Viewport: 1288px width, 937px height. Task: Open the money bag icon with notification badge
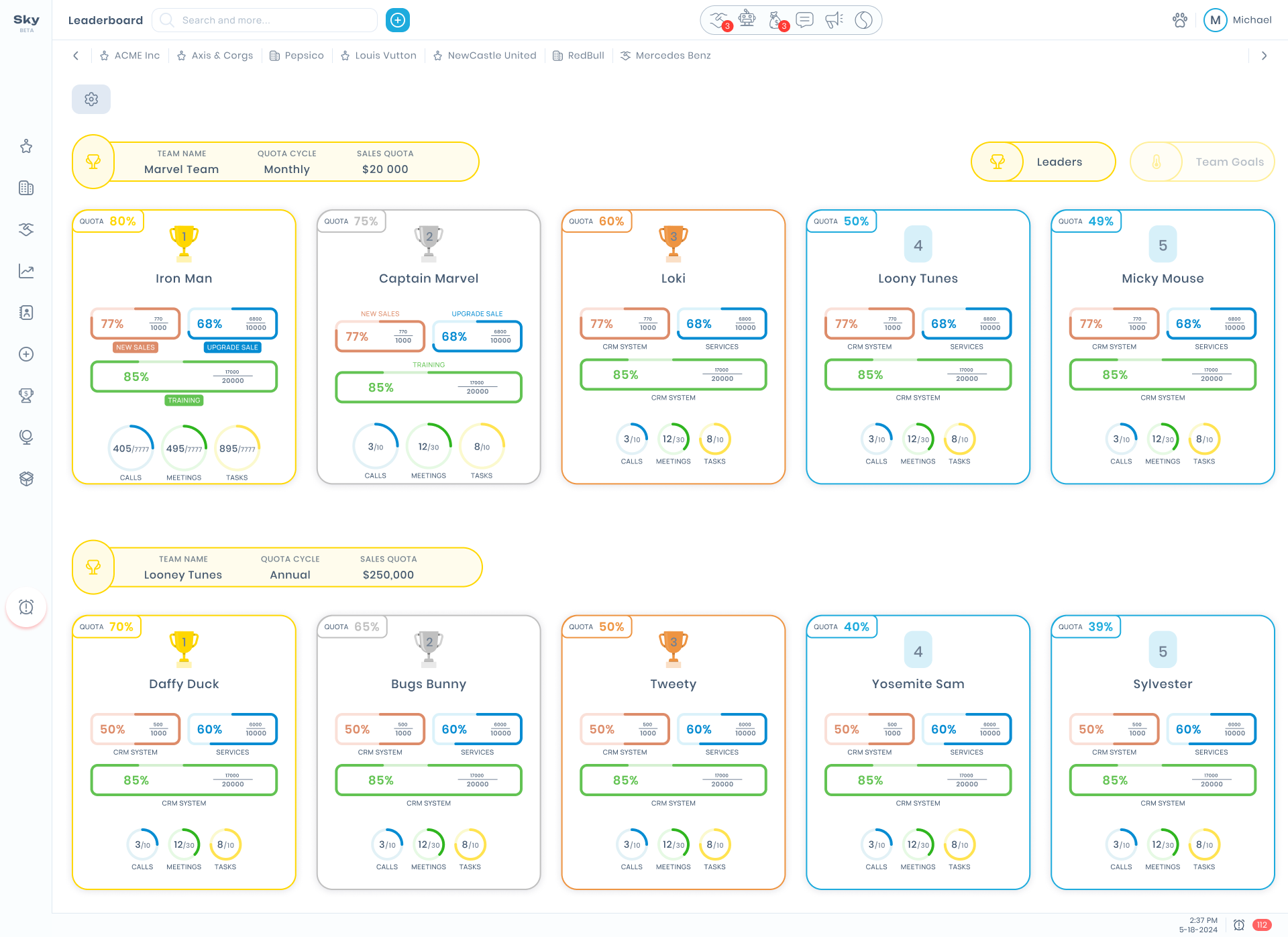tap(777, 20)
